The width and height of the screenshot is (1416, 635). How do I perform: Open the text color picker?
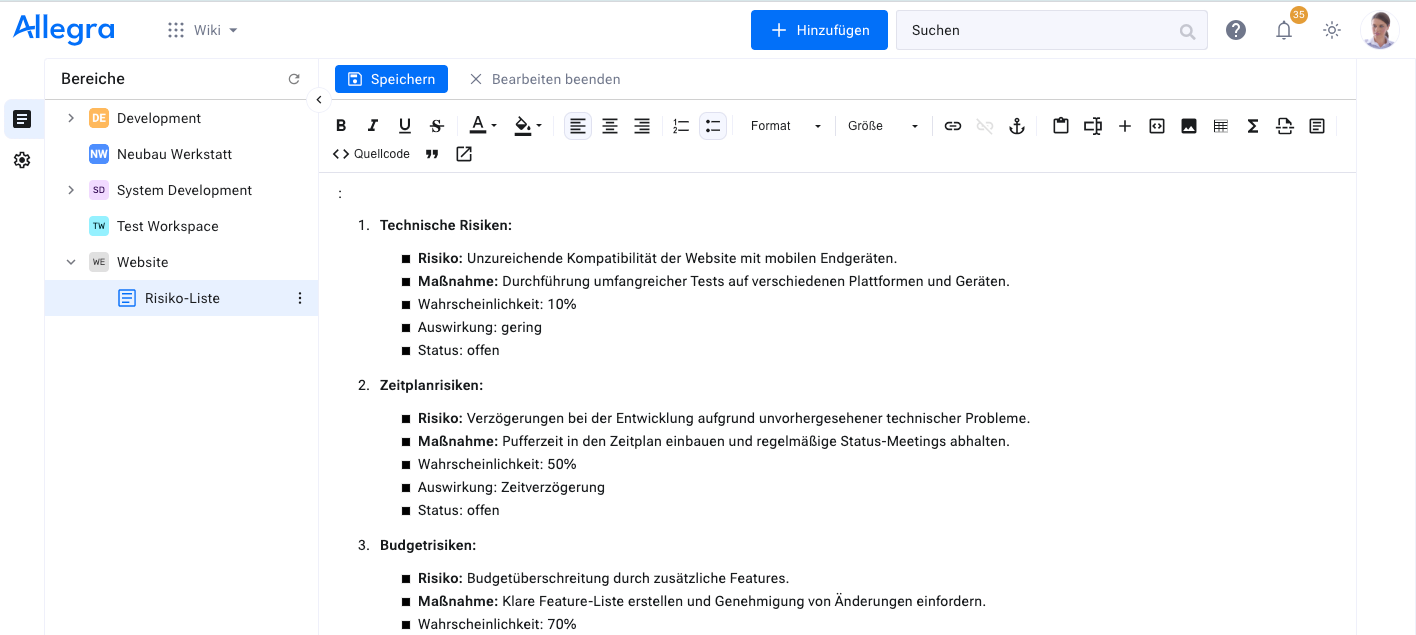(483, 126)
